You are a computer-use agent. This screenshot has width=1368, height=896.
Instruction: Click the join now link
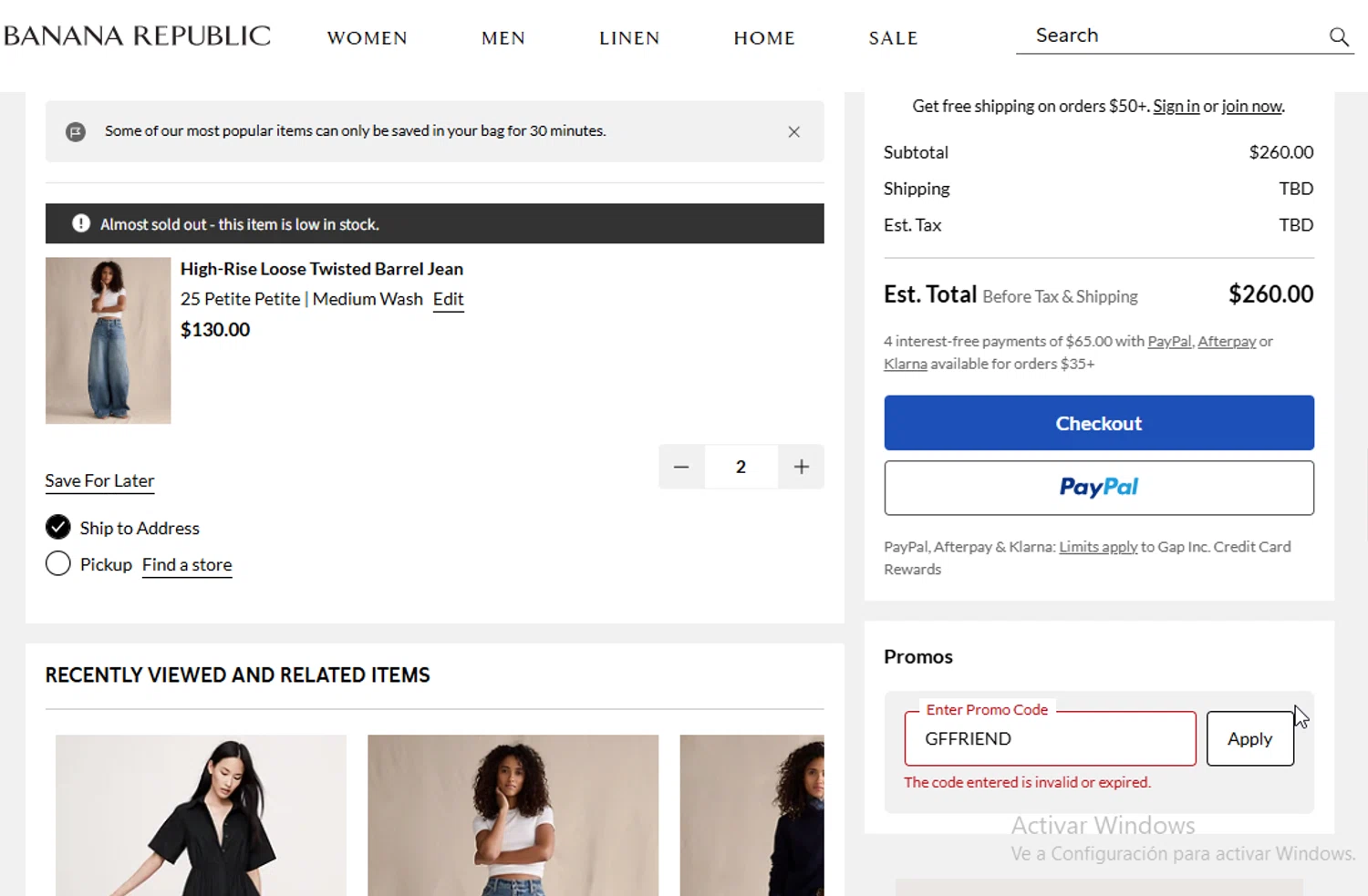pyautogui.click(x=1252, y=106)
